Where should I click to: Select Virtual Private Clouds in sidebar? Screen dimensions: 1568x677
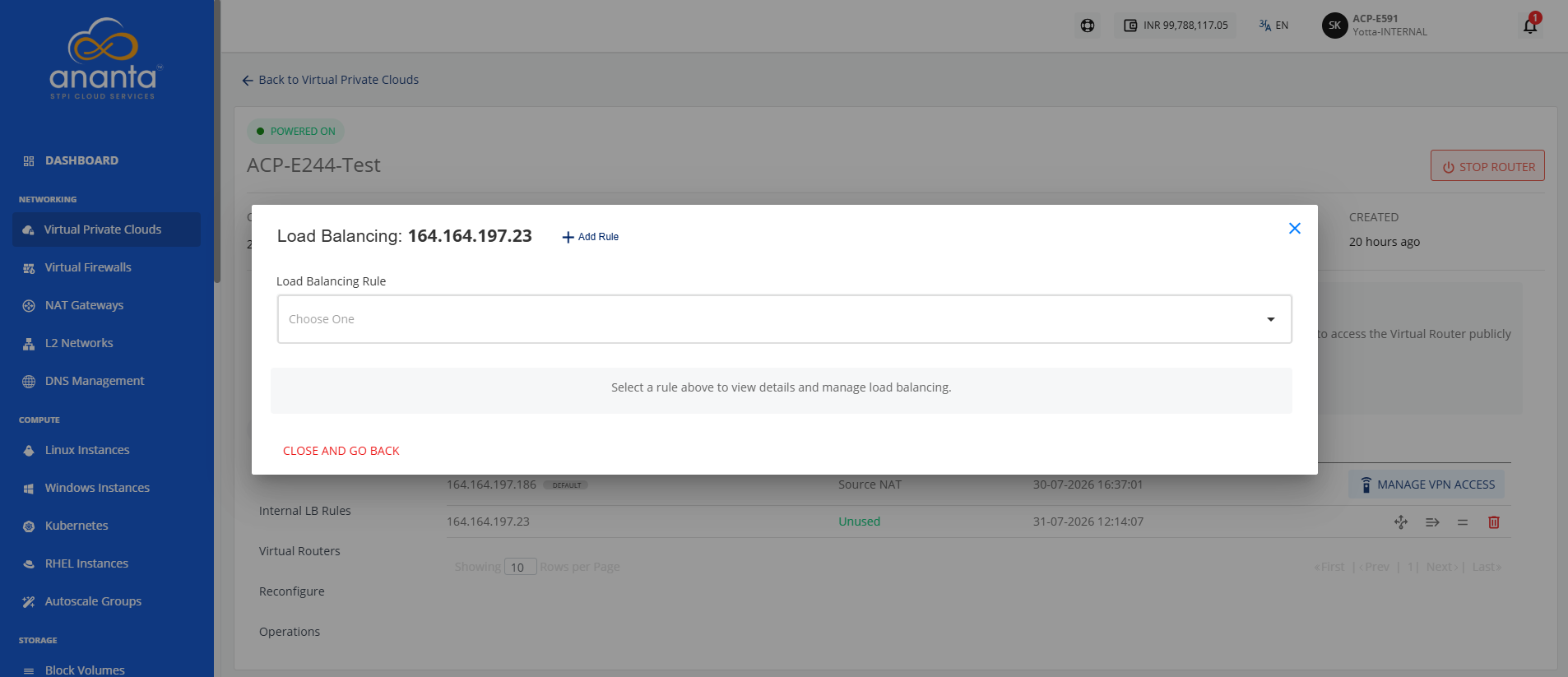click(x=106, y=230)
